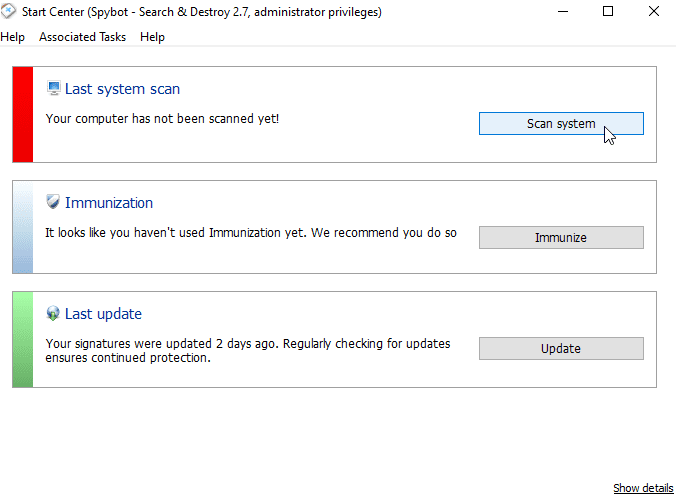Click the Last system scan heading
Image resolution: width=676 pixels, height=496 pixels.
122,89
